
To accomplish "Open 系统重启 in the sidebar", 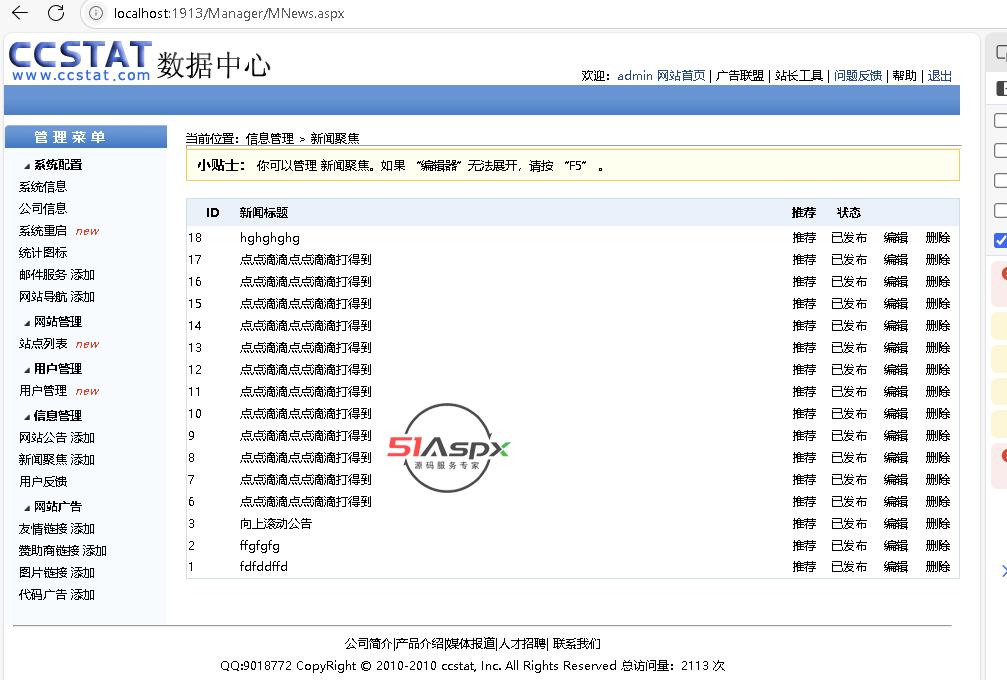I will (x=43, y=231).
